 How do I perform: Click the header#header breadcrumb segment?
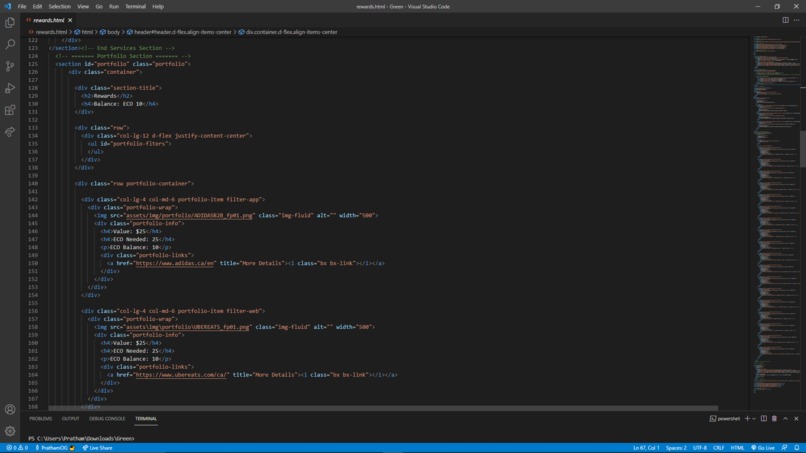pyautogui.click(x=182, y=32)
